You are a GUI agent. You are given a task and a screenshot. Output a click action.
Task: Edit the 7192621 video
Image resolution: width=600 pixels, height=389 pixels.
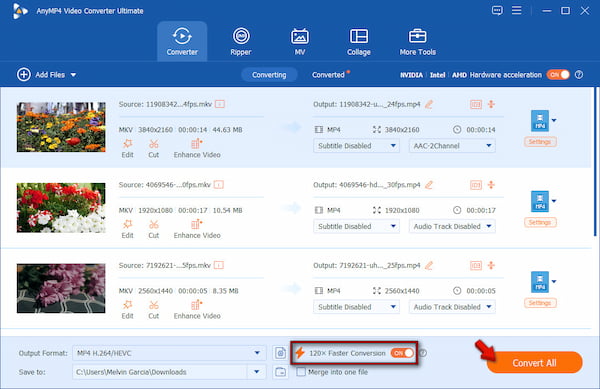click(x=127, y=310)
